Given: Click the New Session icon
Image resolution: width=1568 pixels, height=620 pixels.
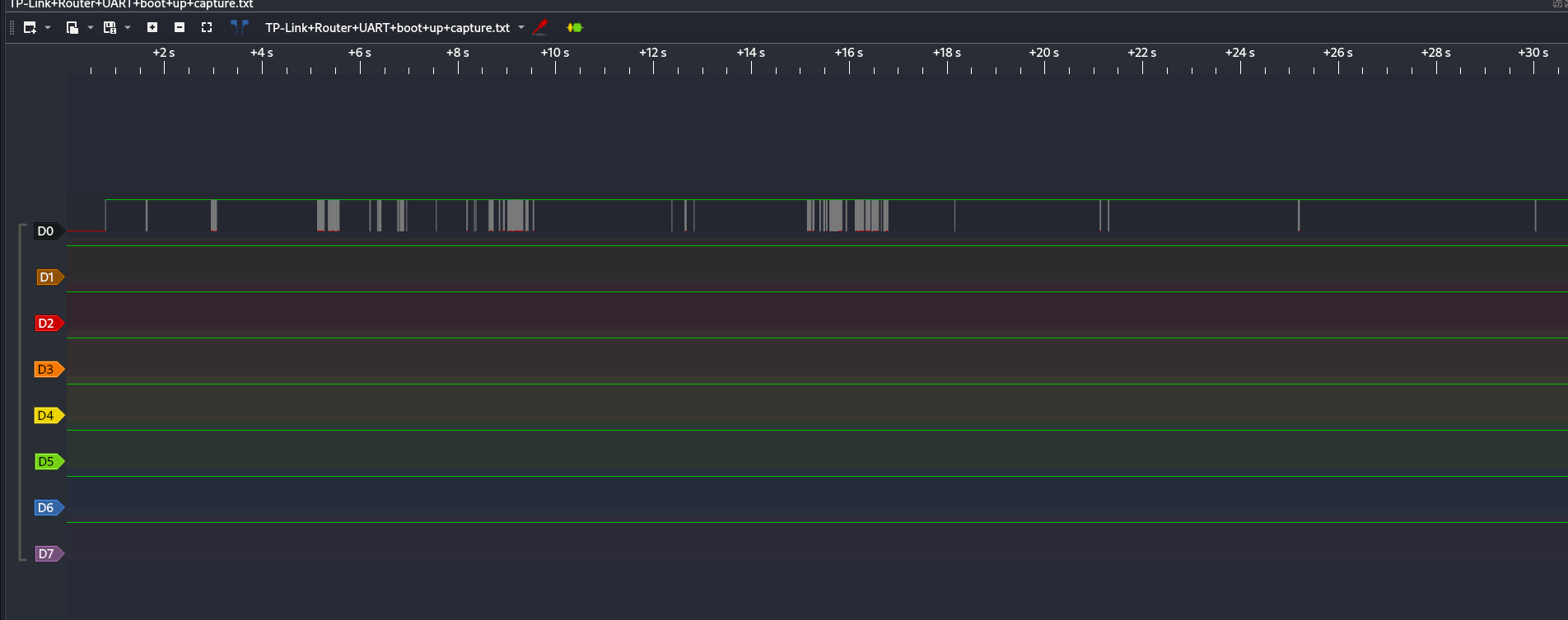Looking at the screenshot, I should click(x=30, y=28).
